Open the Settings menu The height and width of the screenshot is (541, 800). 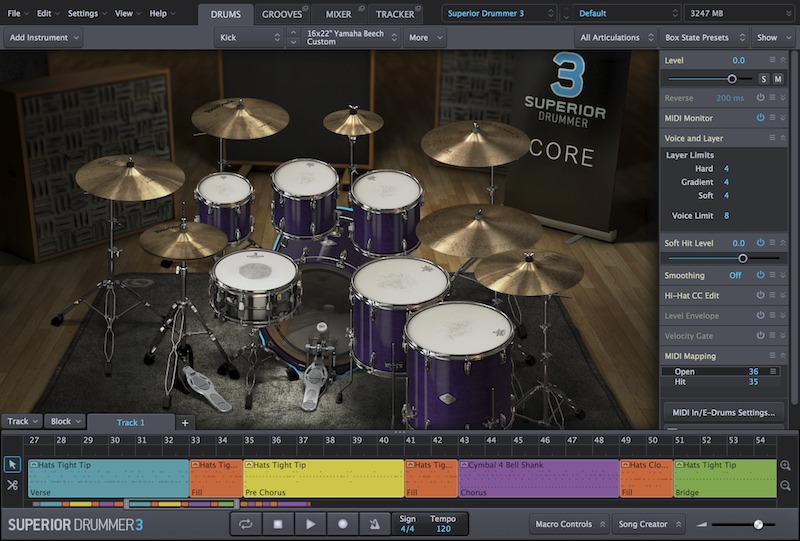87,13
